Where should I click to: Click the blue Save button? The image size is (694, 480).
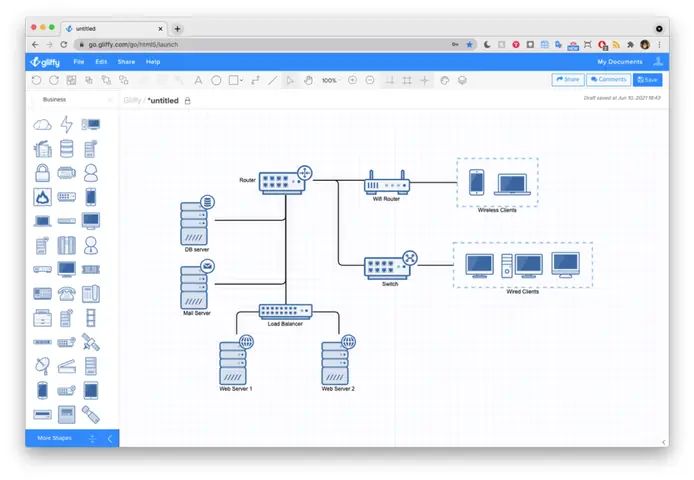click(x=648, y=80)
